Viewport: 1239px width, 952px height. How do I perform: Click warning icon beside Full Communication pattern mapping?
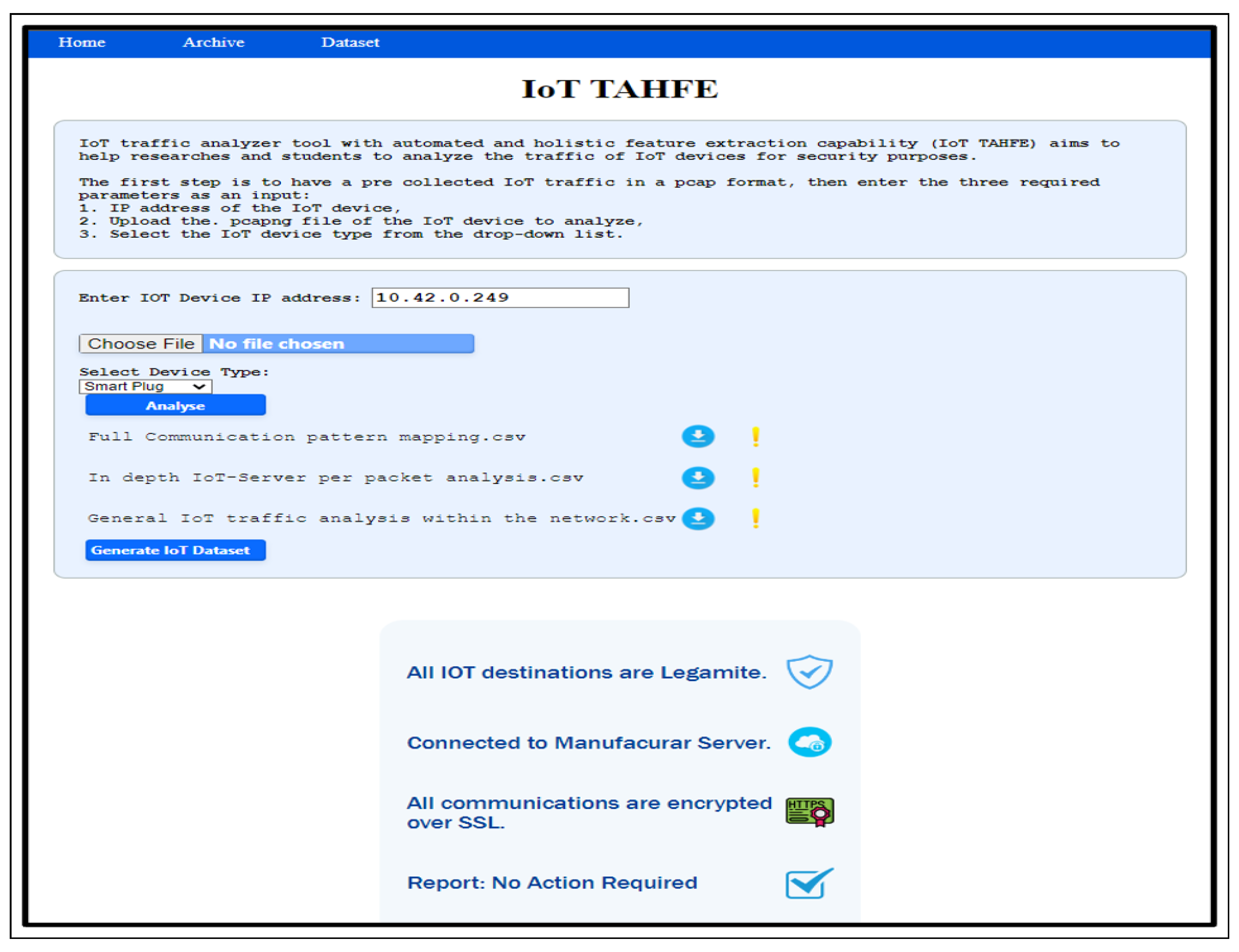(755, 436)
